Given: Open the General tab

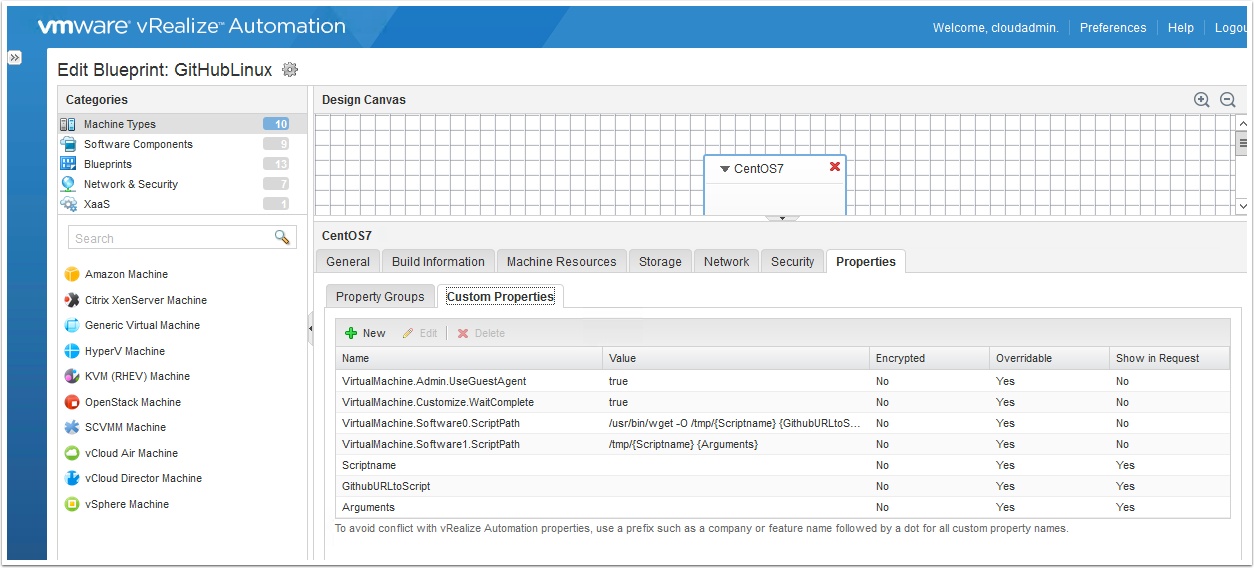Looking at the screenshot, I should 348,261.
